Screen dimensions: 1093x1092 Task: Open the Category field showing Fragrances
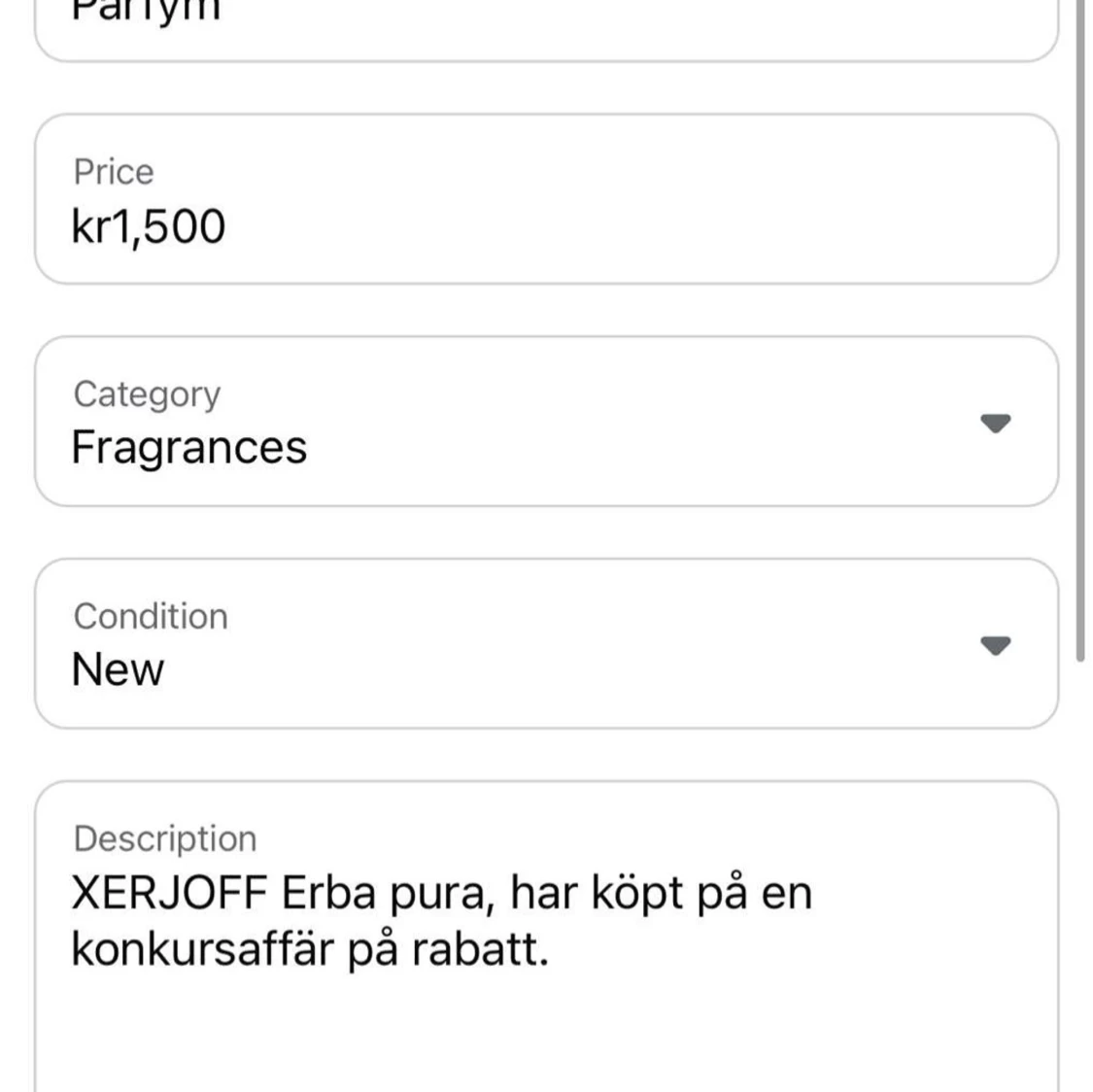[x=544, y=422]
